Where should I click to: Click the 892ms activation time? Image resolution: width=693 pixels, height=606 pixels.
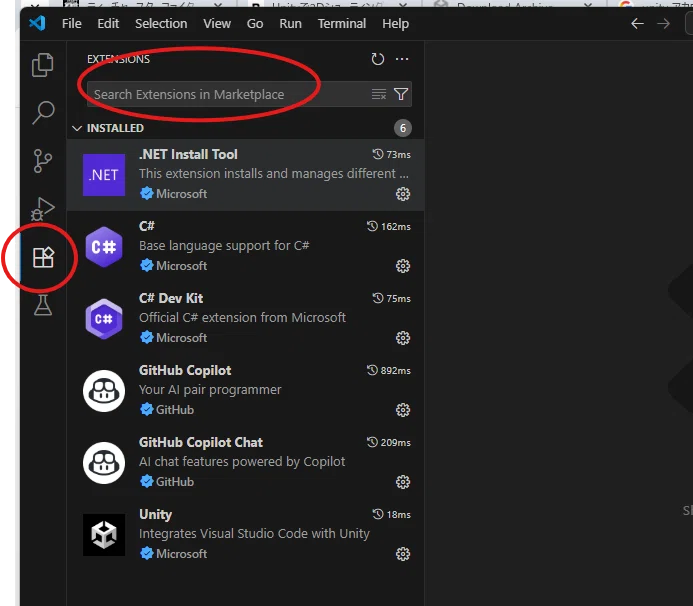click(389, 370)
